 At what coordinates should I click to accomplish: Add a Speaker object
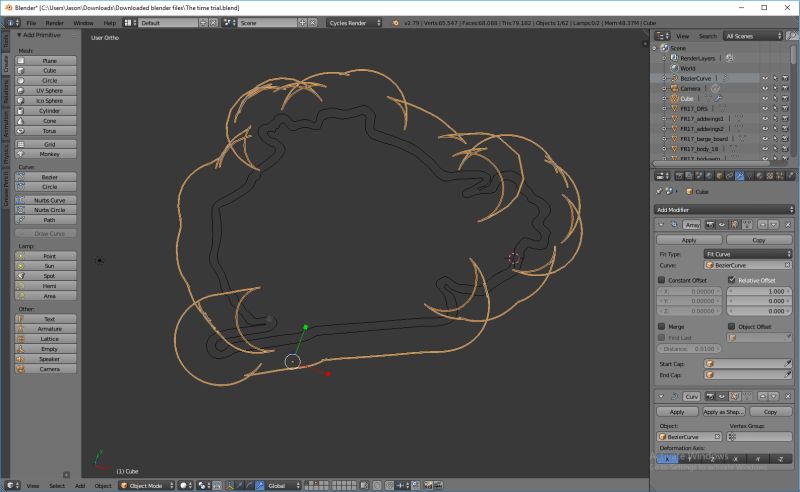tap(46, 359)
